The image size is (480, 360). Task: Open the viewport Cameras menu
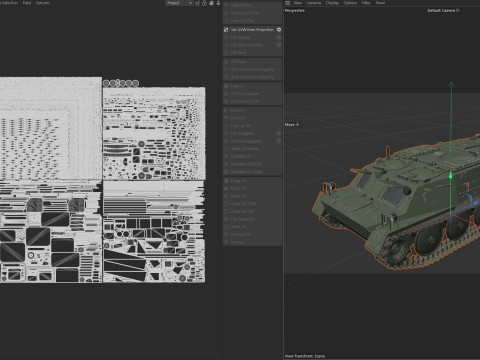tap(314, 3)
